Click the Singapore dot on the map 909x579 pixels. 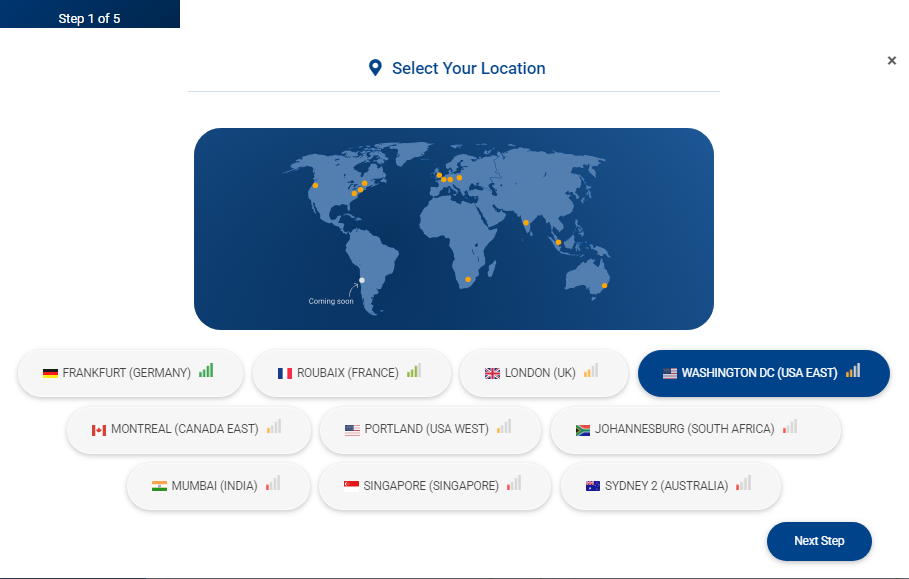click(558, 242)
